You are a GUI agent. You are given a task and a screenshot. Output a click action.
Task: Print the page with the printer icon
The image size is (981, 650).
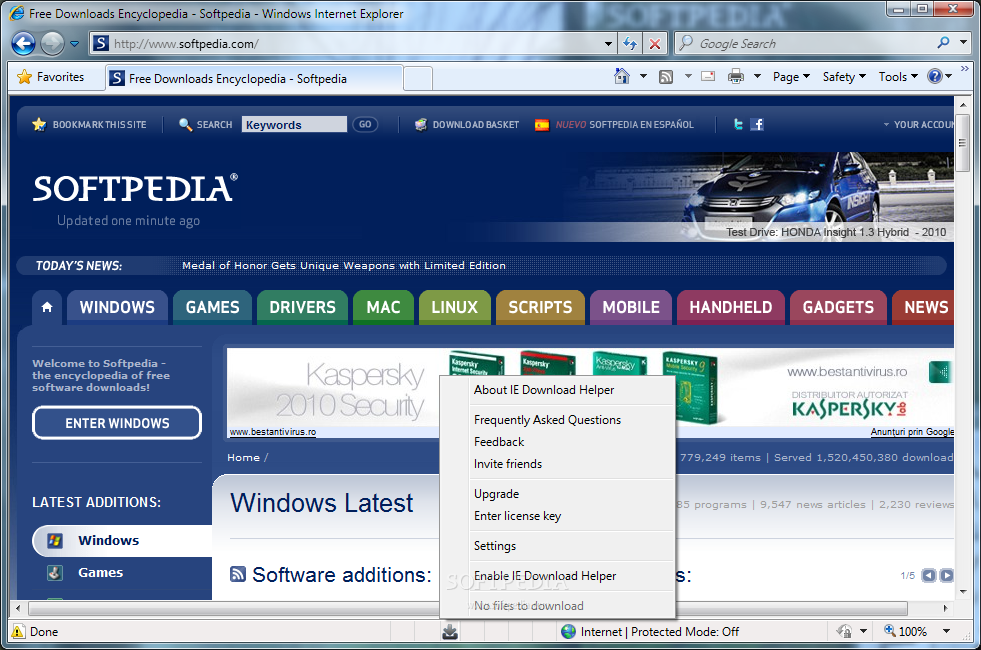(736, 76)
